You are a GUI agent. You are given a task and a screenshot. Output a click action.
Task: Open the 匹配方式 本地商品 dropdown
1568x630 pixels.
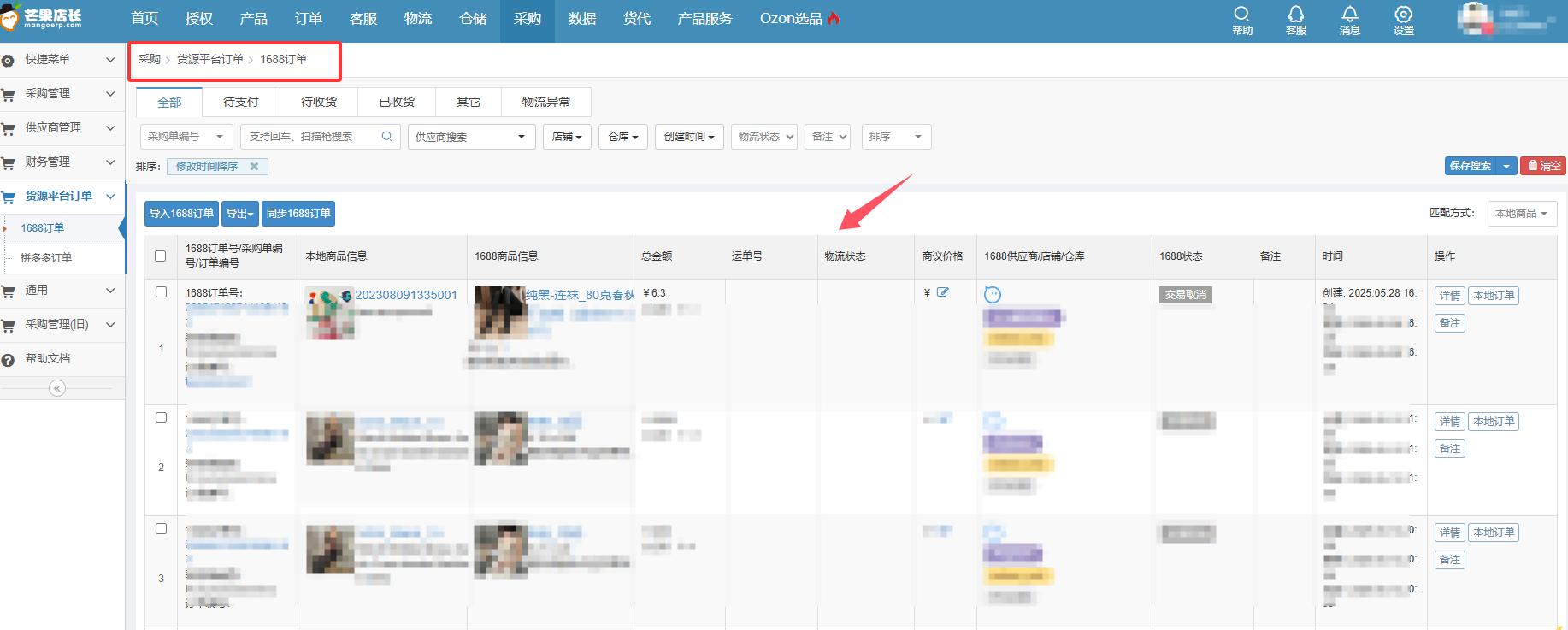point(1522,214)
